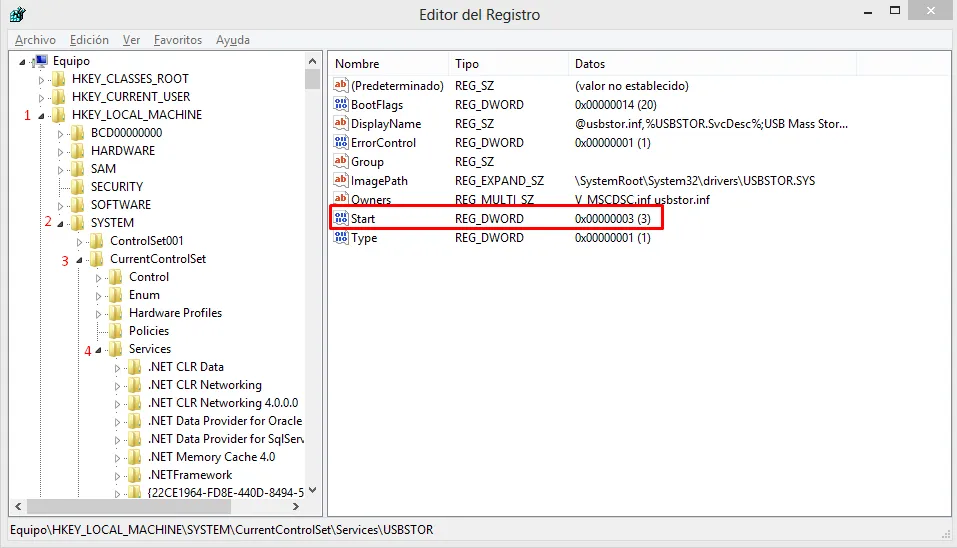The image size is (957, 548).
Task: Click the HKEY_LOCAL_MACHINE folder icon
Action: 59,115
